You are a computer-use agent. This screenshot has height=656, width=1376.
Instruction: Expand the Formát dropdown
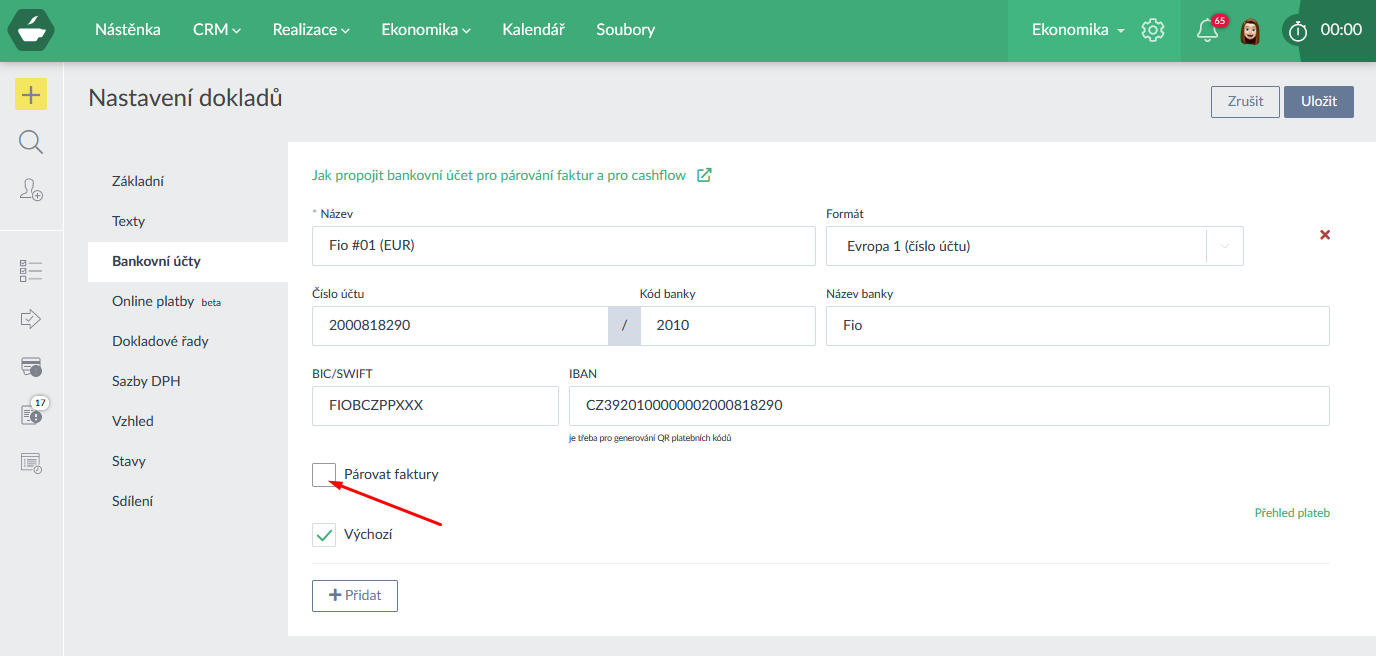(1225, 246)
